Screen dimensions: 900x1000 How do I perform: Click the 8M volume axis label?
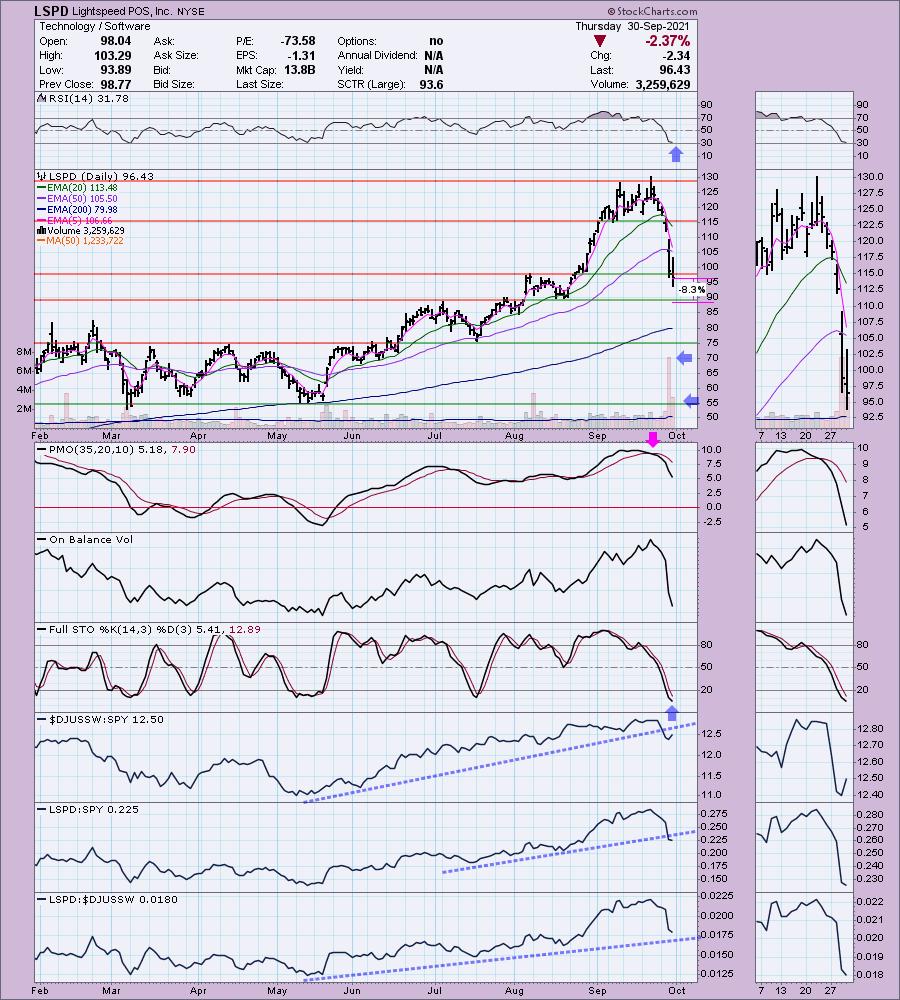coord(24,351)
